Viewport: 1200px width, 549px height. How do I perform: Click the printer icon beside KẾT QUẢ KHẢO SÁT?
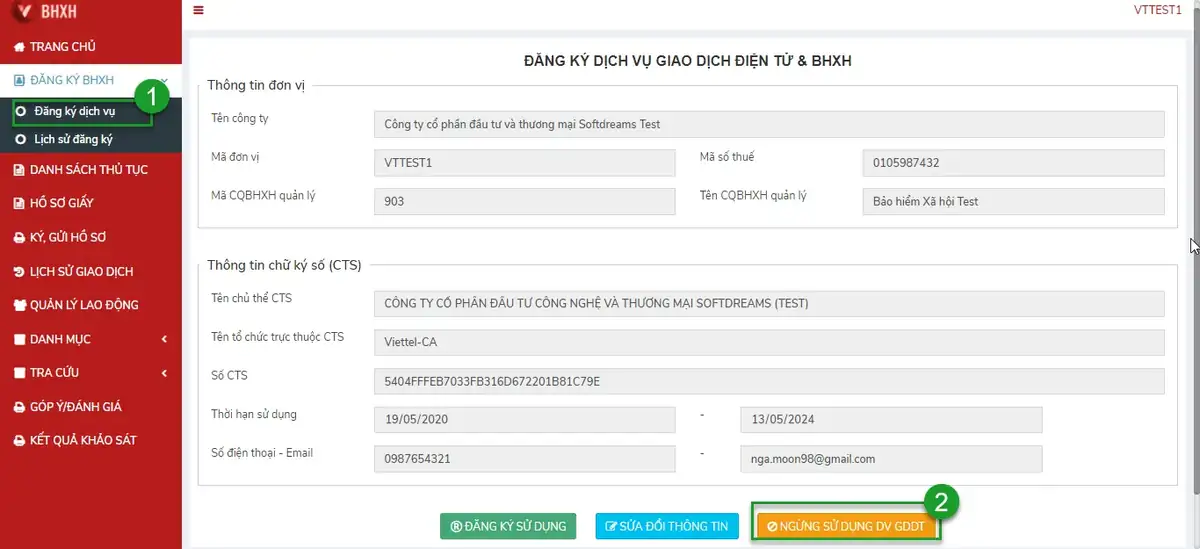pyautogui.click(x=19, y=440)
